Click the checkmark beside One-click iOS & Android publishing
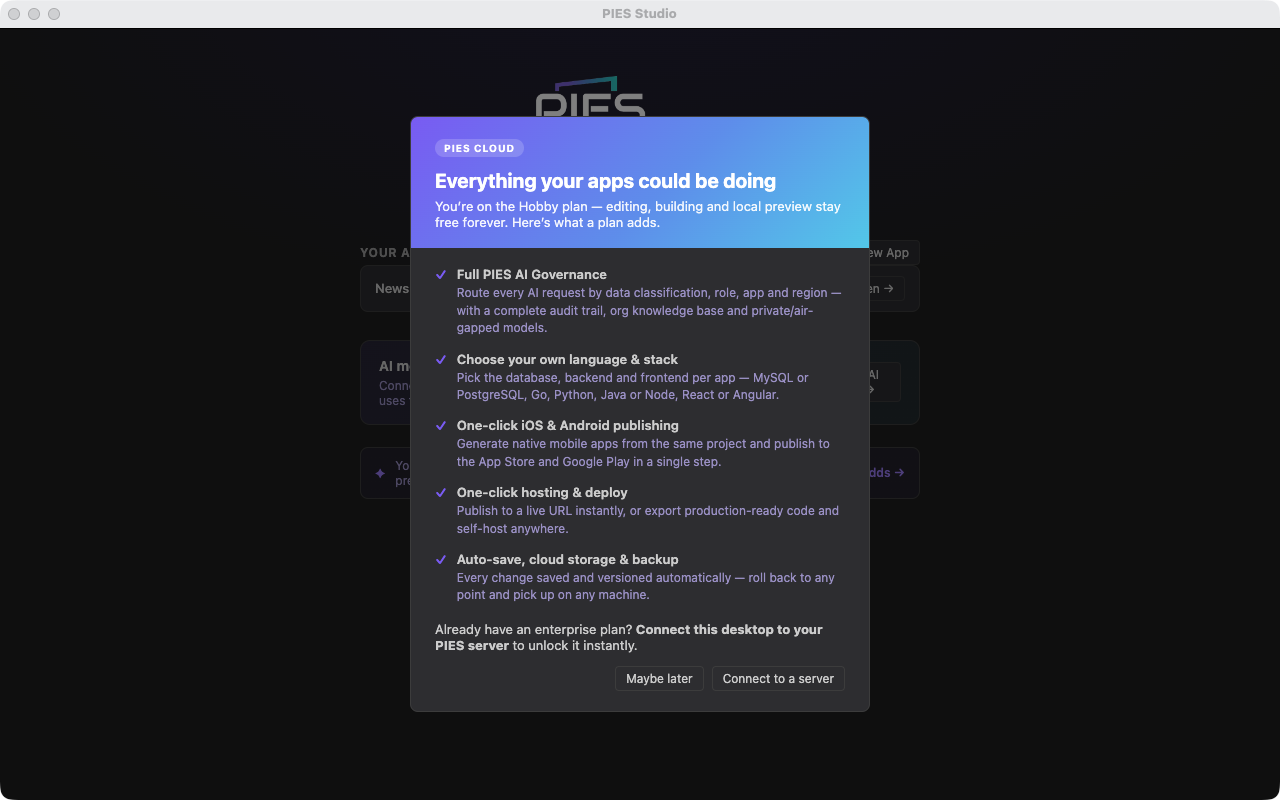The height and width of the screenshot is (800, 1280). click(441, 425)
